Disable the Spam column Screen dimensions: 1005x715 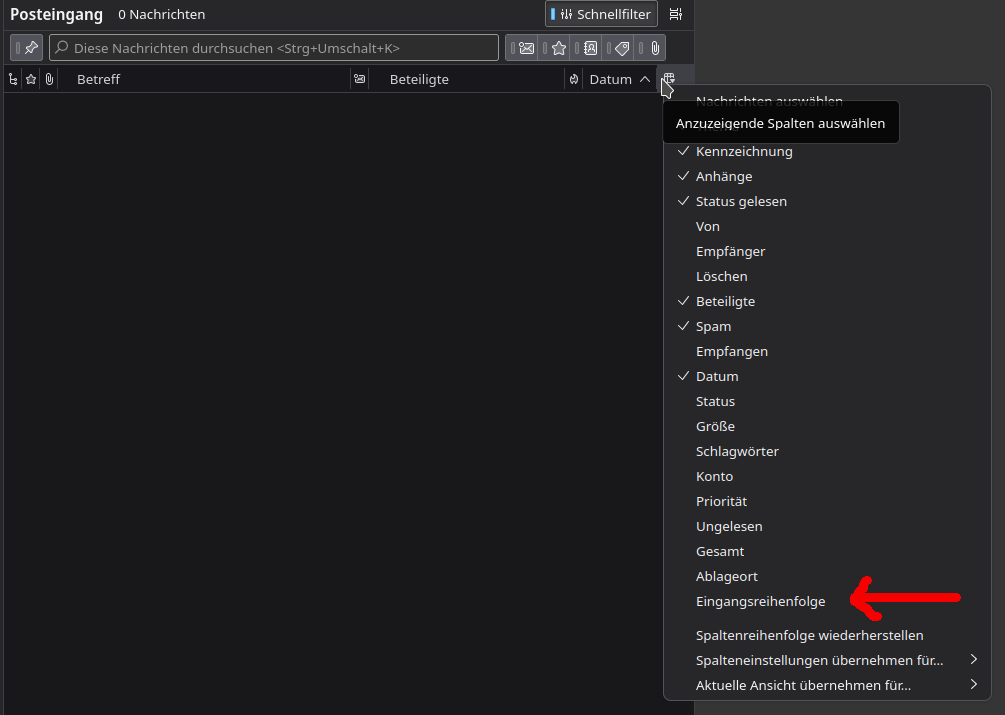coord(713,326)
